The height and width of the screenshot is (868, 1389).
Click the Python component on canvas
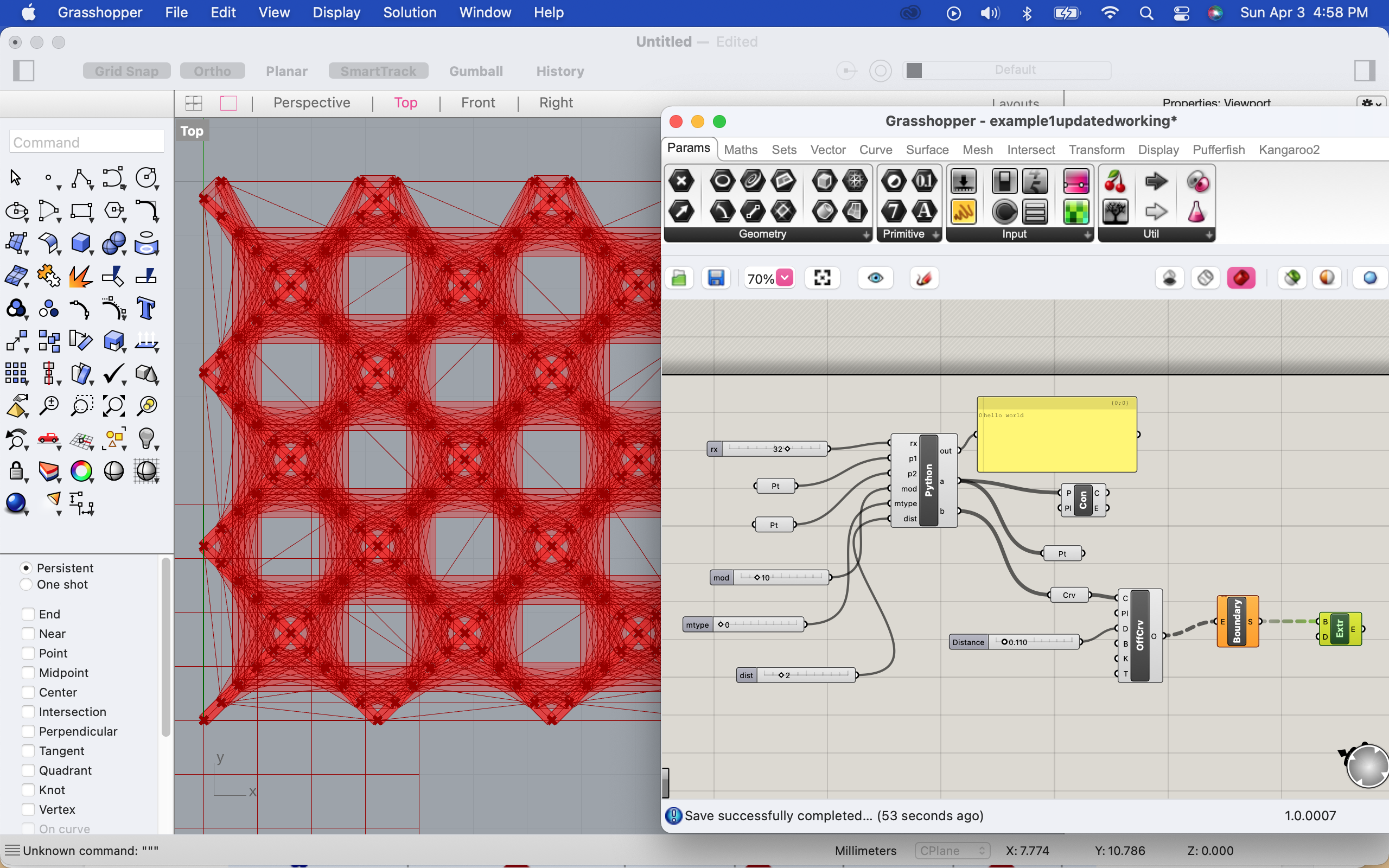coord(929,481)
